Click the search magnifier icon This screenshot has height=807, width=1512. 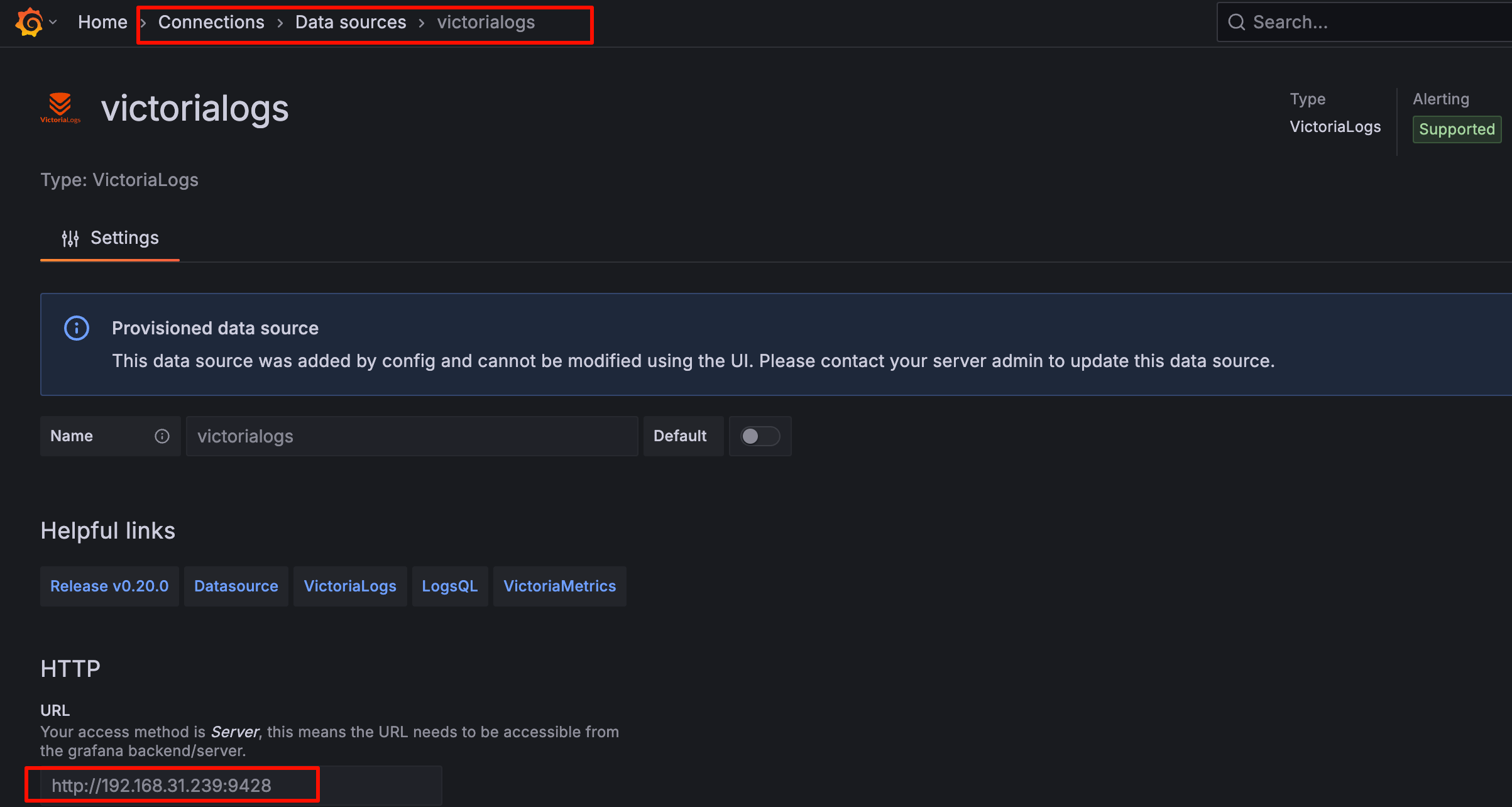coord(1236,22)
